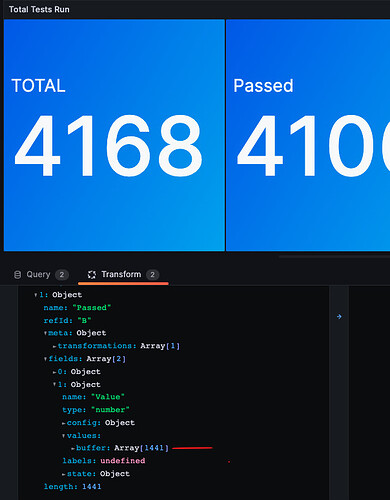Collapse the values node

[x=64, y=436]
